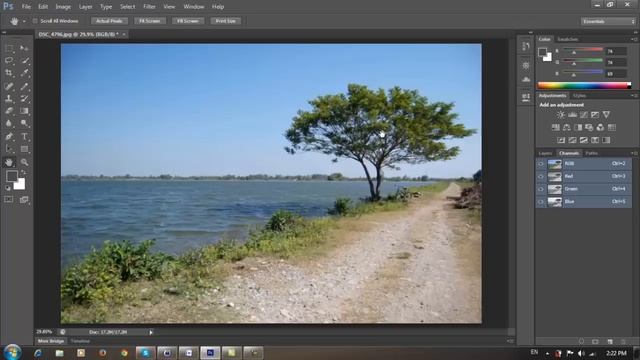Select the Rectangle shape tool
The height and width of the screenshot is (360, 640).
click(24, 149)
